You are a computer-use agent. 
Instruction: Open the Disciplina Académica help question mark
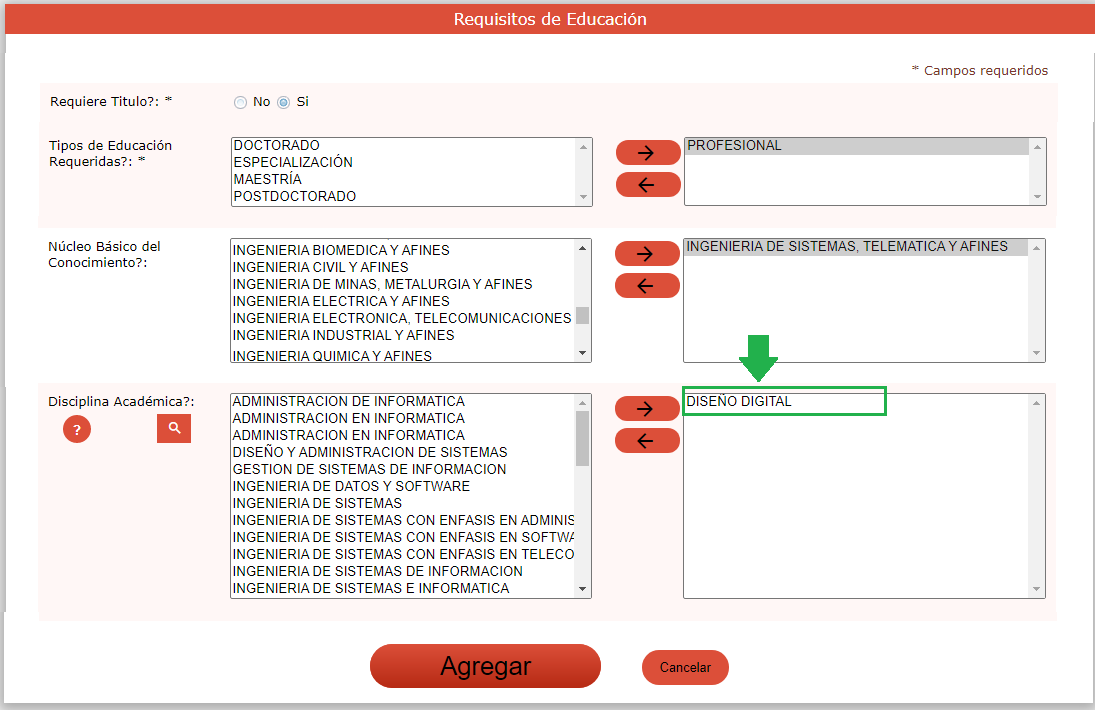pyautogui.click(x=77, y=429)
